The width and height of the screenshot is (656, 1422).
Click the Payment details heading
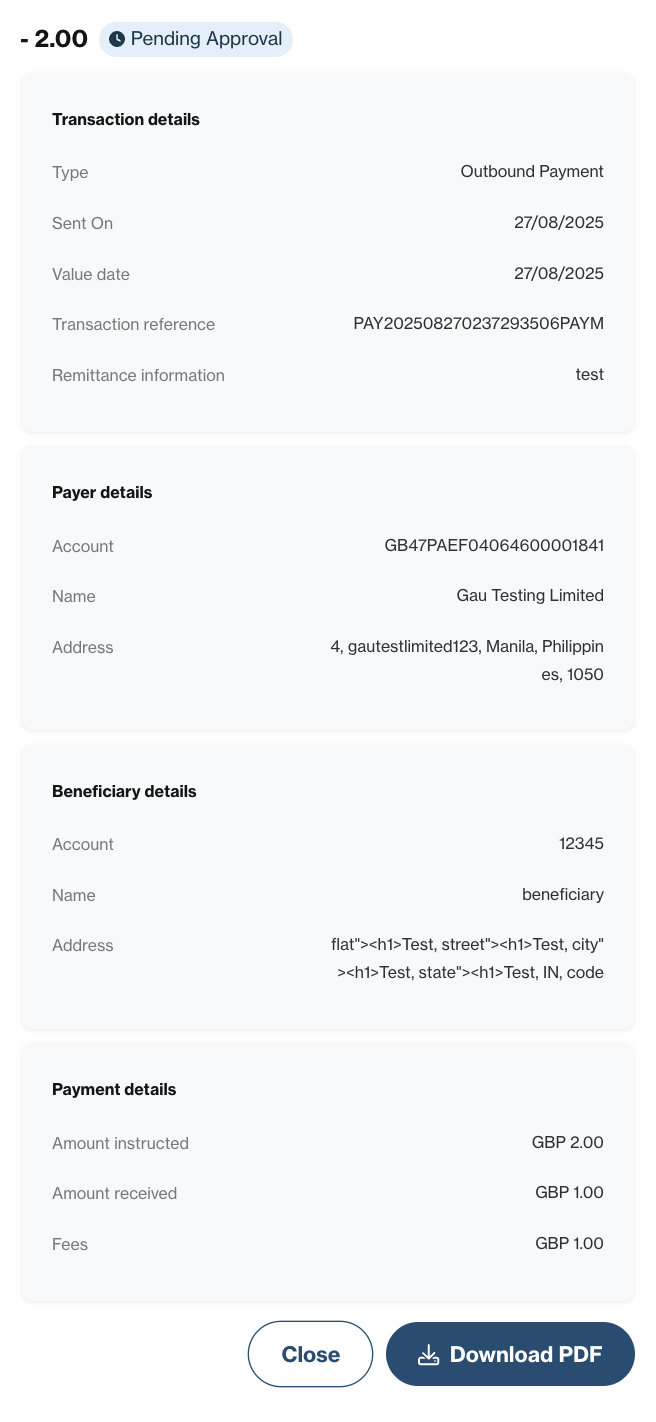pyautogui.click(x=114, y=1089)
